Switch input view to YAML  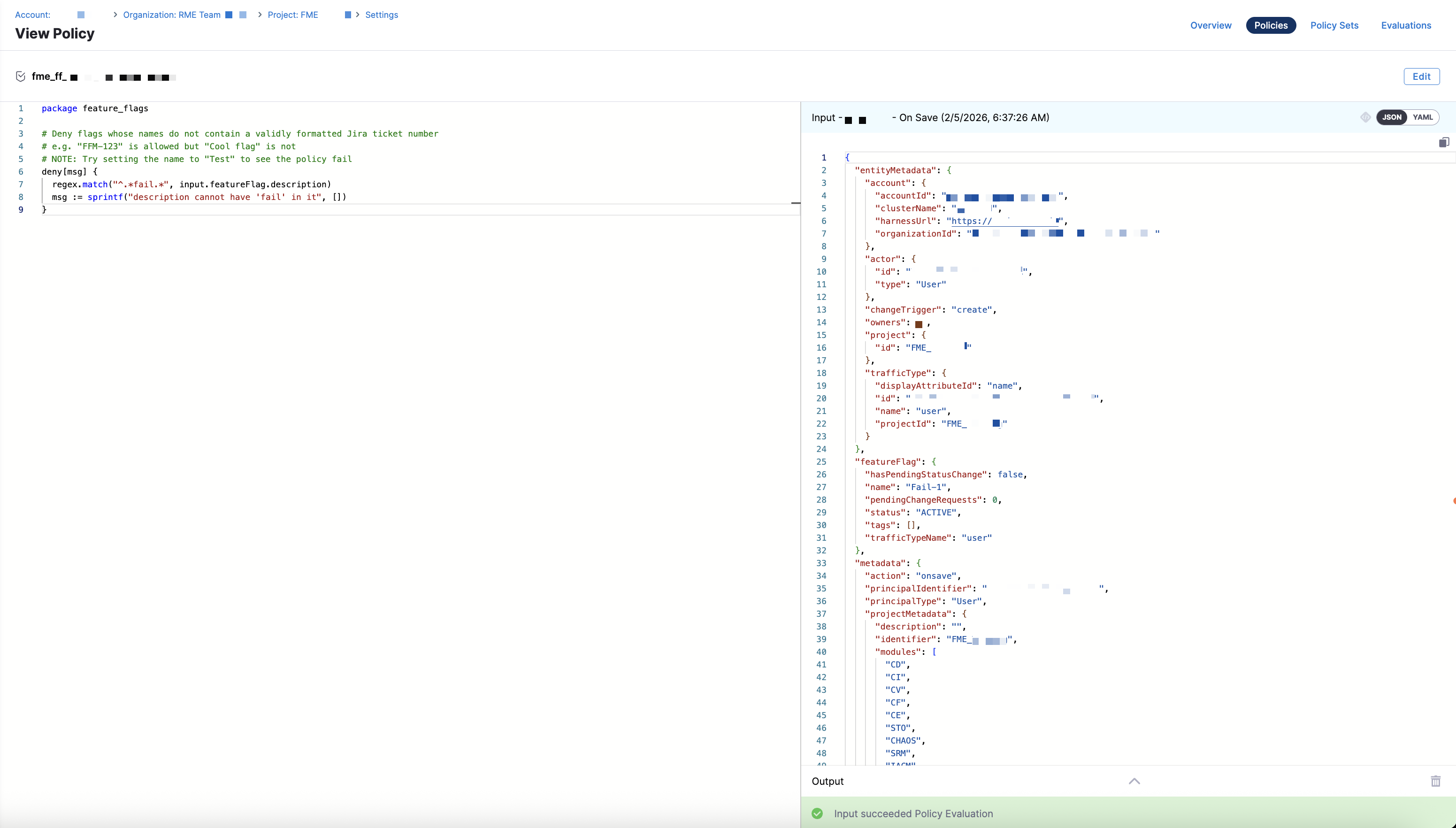pos(1423,117)
